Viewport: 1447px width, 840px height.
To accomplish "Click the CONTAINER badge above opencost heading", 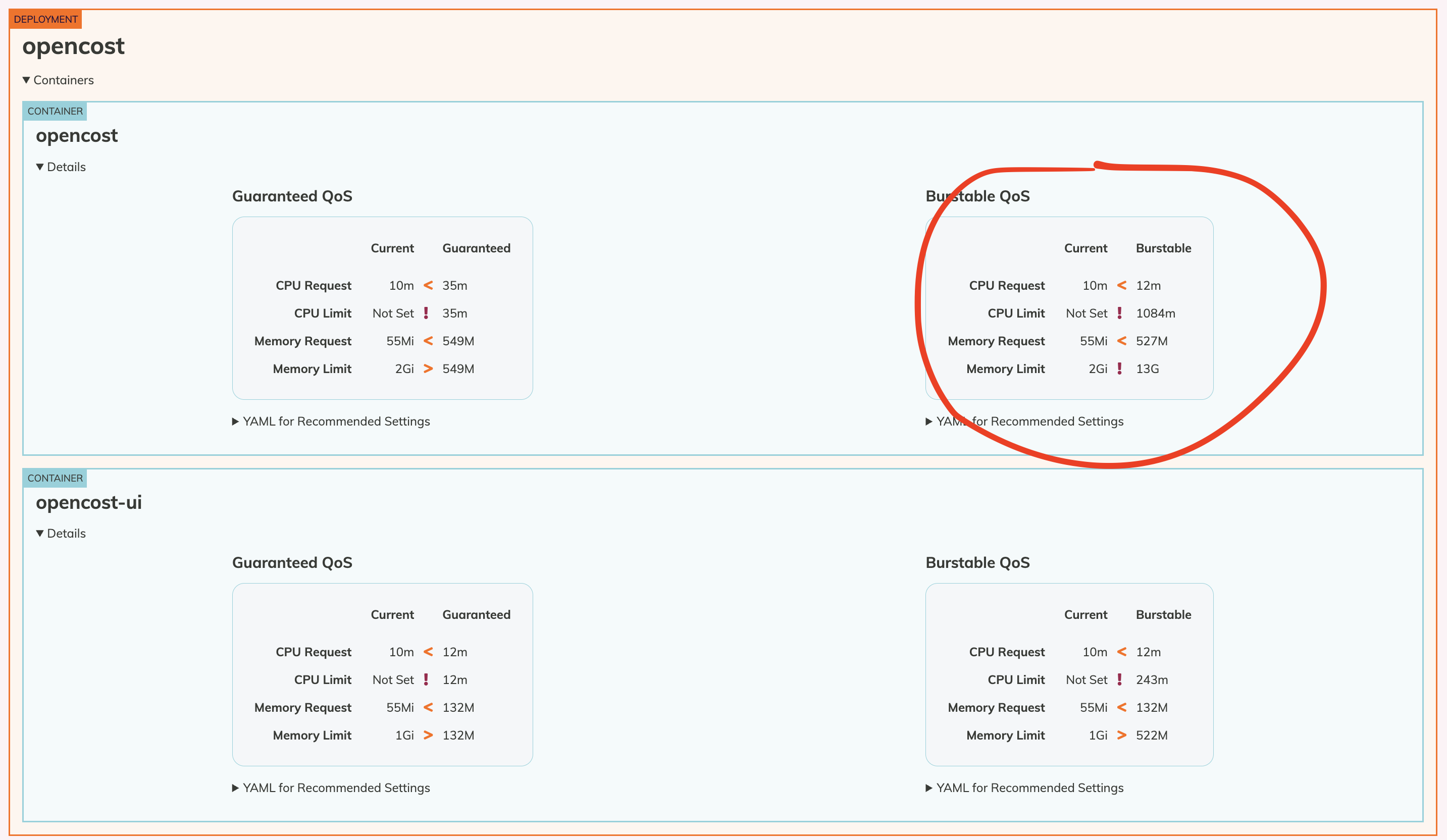I will [x=55, y=111].
